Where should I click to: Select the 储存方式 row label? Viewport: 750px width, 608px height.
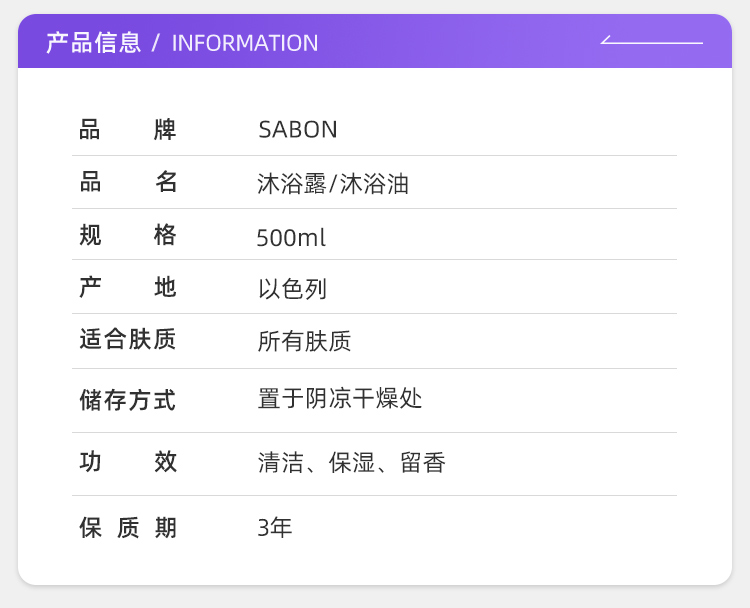coord(128,401)
